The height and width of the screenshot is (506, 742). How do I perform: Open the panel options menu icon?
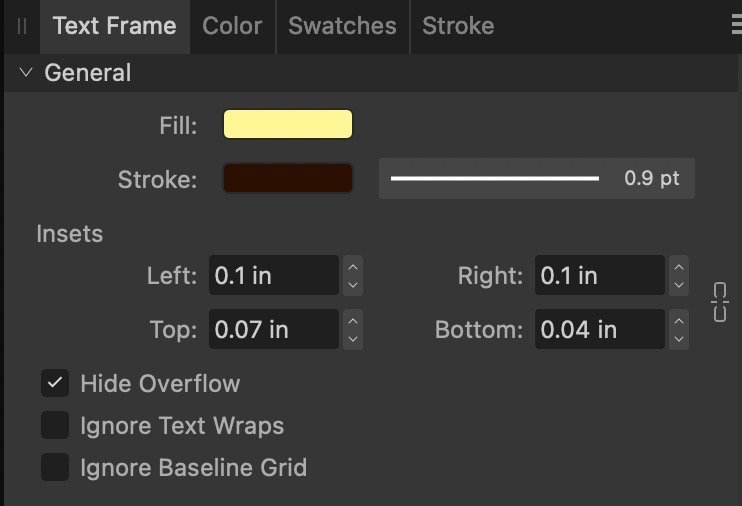coord(736,27)
